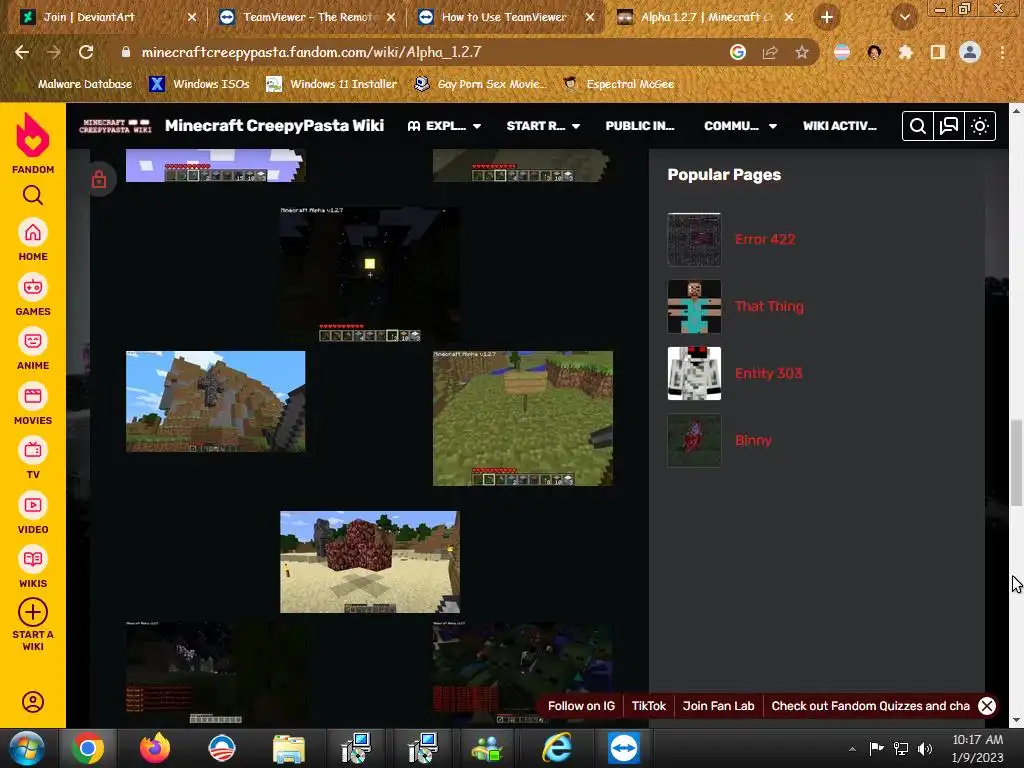
Task: Open Espectral McGee bookmark
Action: [619, 84]
